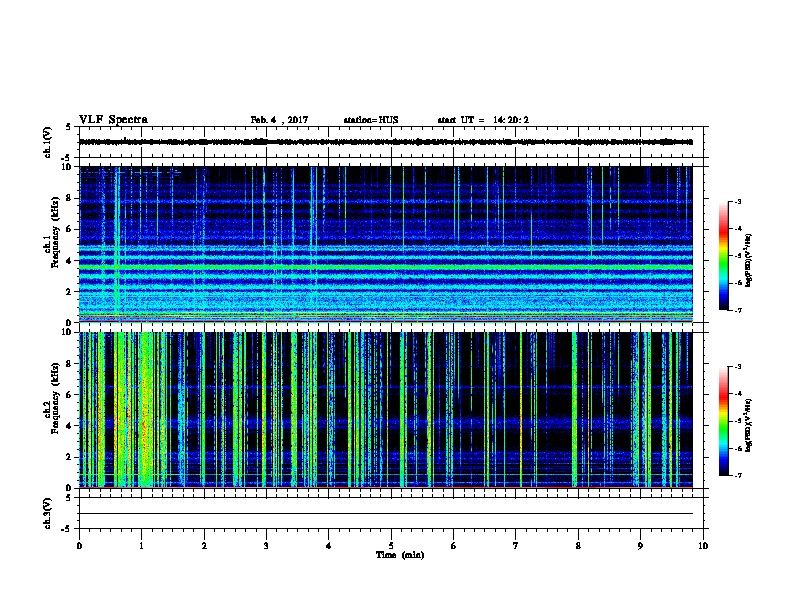Click the "4" kHz tick on ch.2 frequency axis

coord(69,426)
